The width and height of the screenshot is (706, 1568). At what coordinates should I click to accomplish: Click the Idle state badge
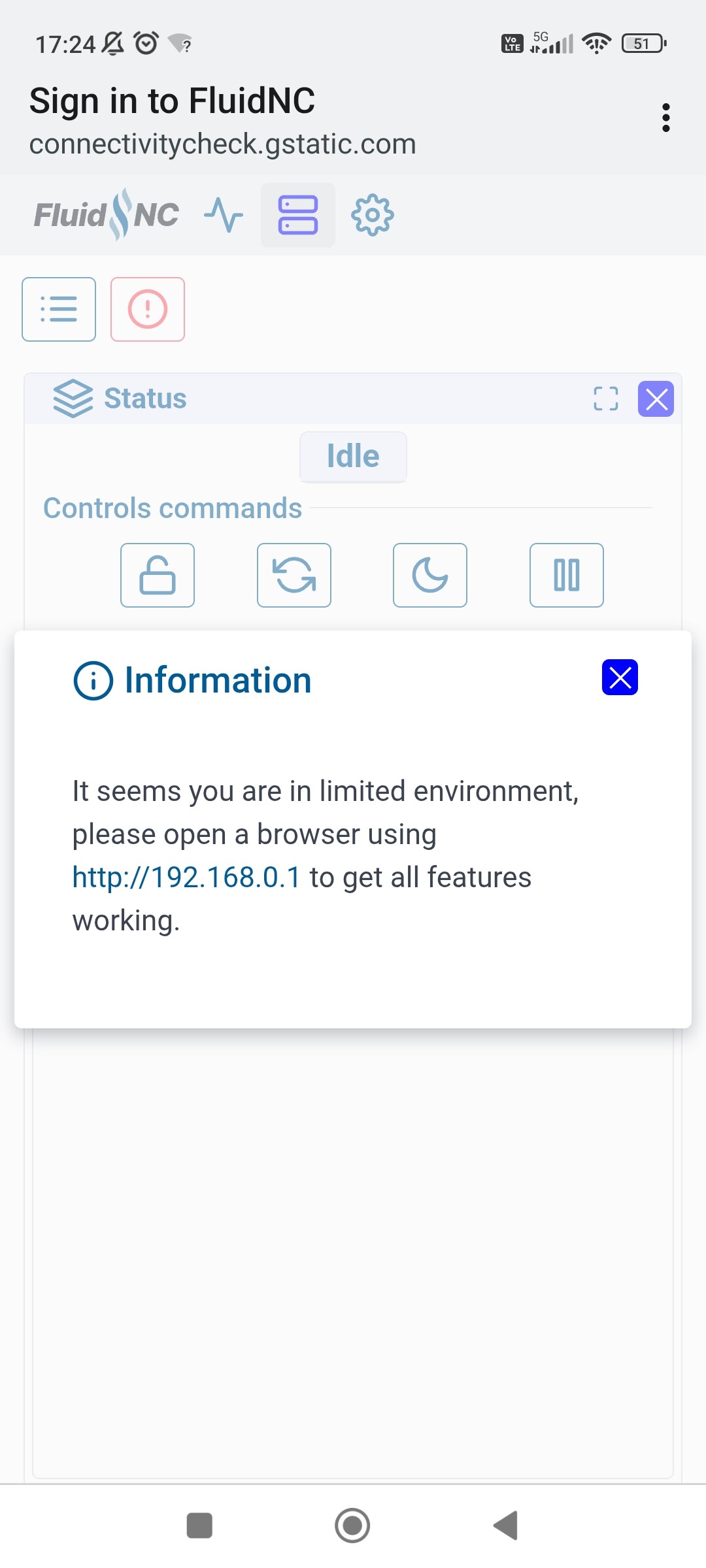coord(353,456)
